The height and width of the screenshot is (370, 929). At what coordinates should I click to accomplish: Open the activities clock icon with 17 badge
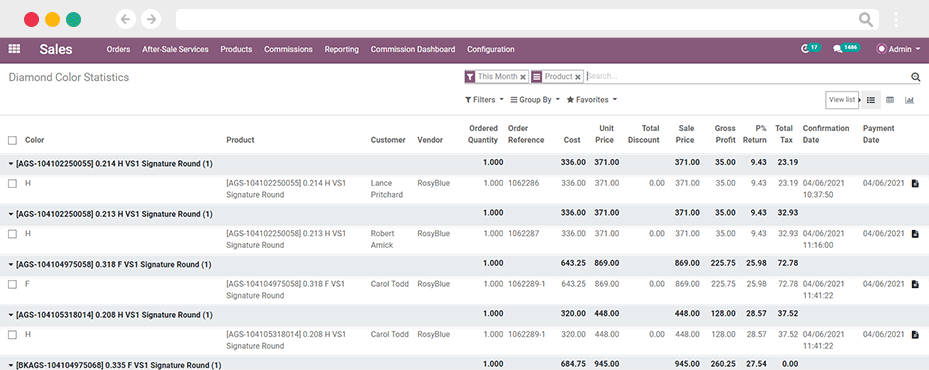click(811, 49)
